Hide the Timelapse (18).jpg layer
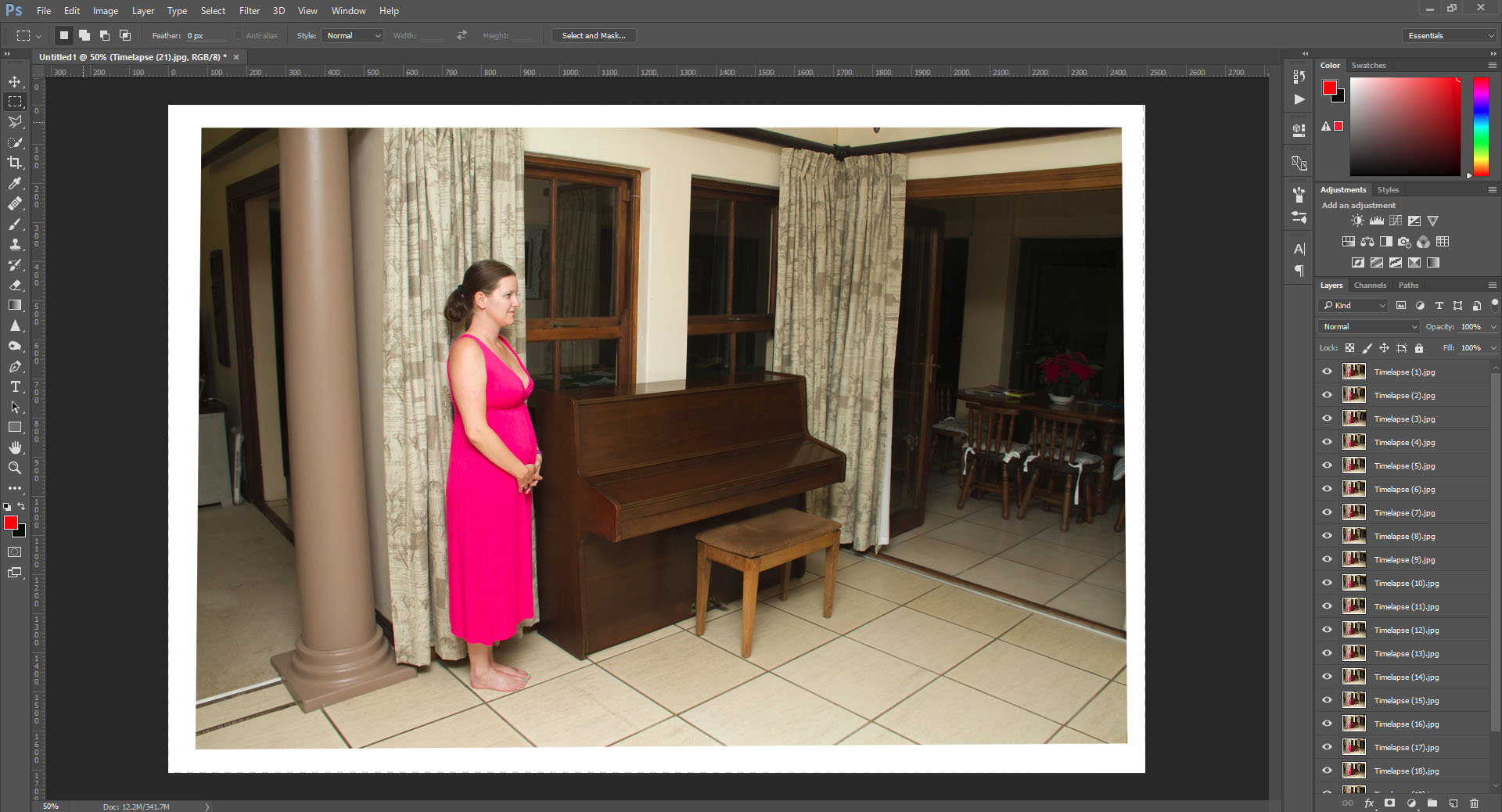Screen dimensions: 1502x812 (x=1327, y=771)
